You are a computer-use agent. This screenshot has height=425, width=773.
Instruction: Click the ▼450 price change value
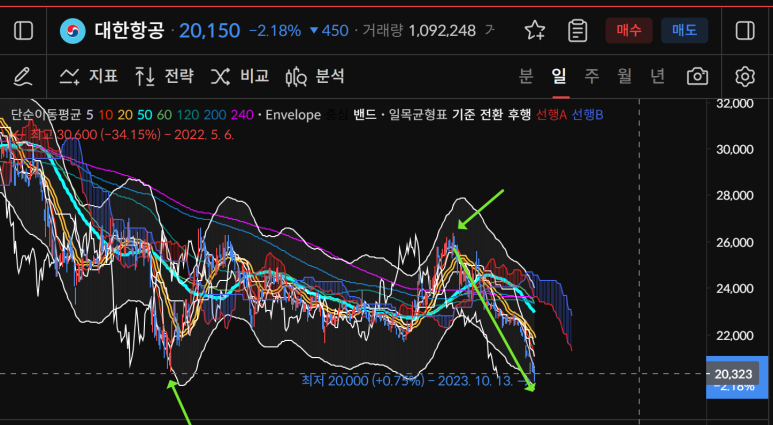329,31
